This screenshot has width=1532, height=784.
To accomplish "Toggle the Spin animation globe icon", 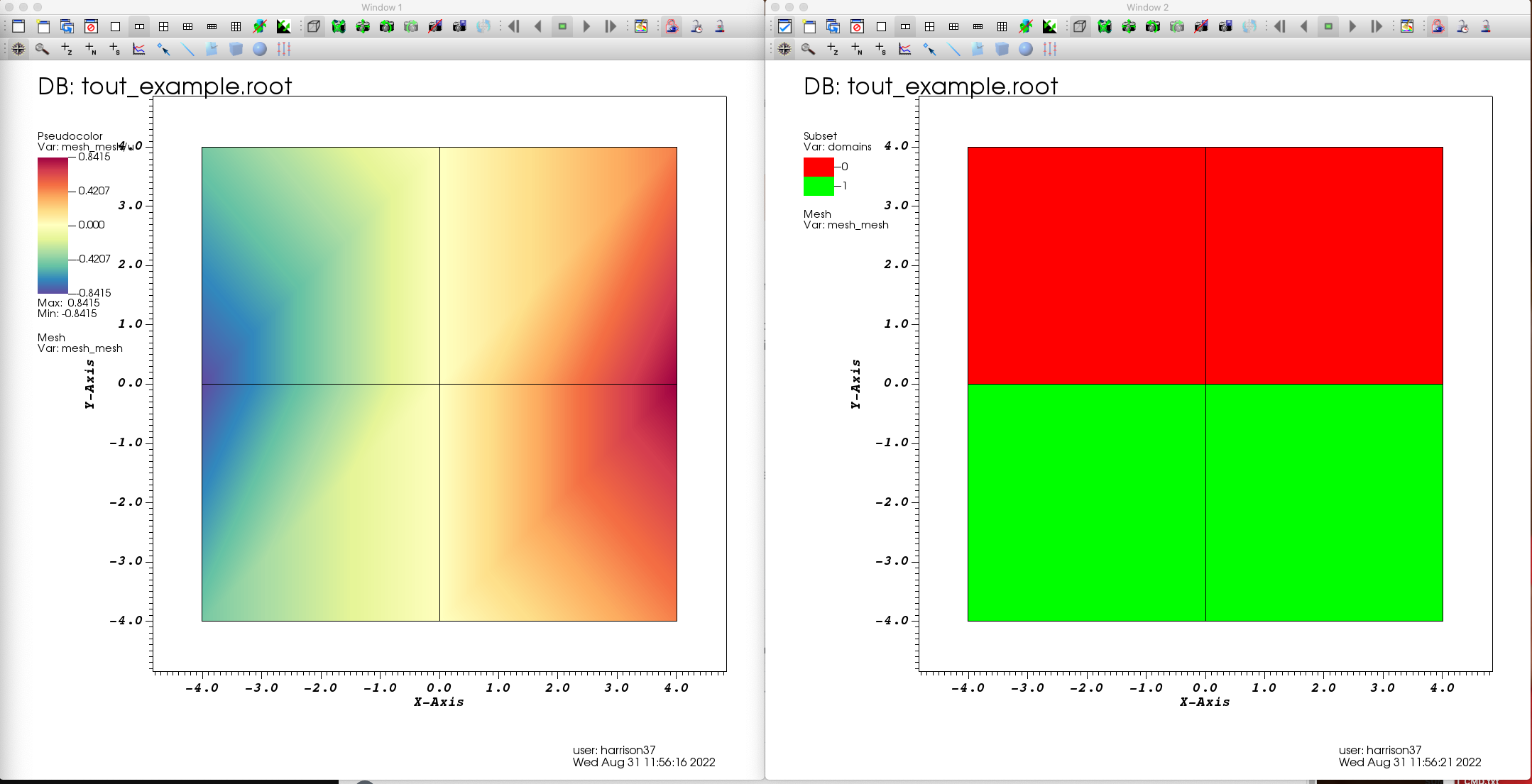I will click(x=483, y=26).
